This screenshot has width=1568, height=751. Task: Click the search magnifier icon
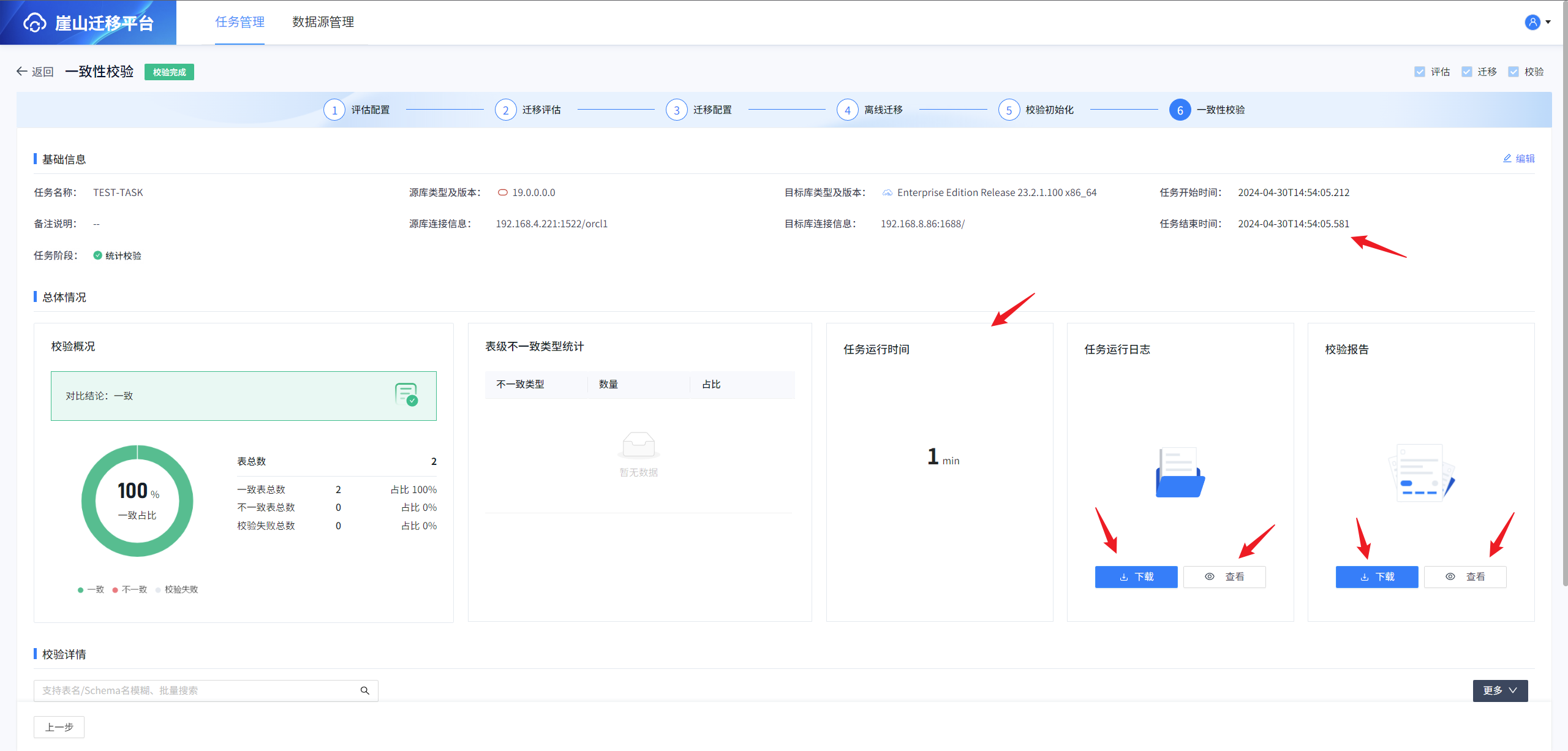tap(365, 690)
